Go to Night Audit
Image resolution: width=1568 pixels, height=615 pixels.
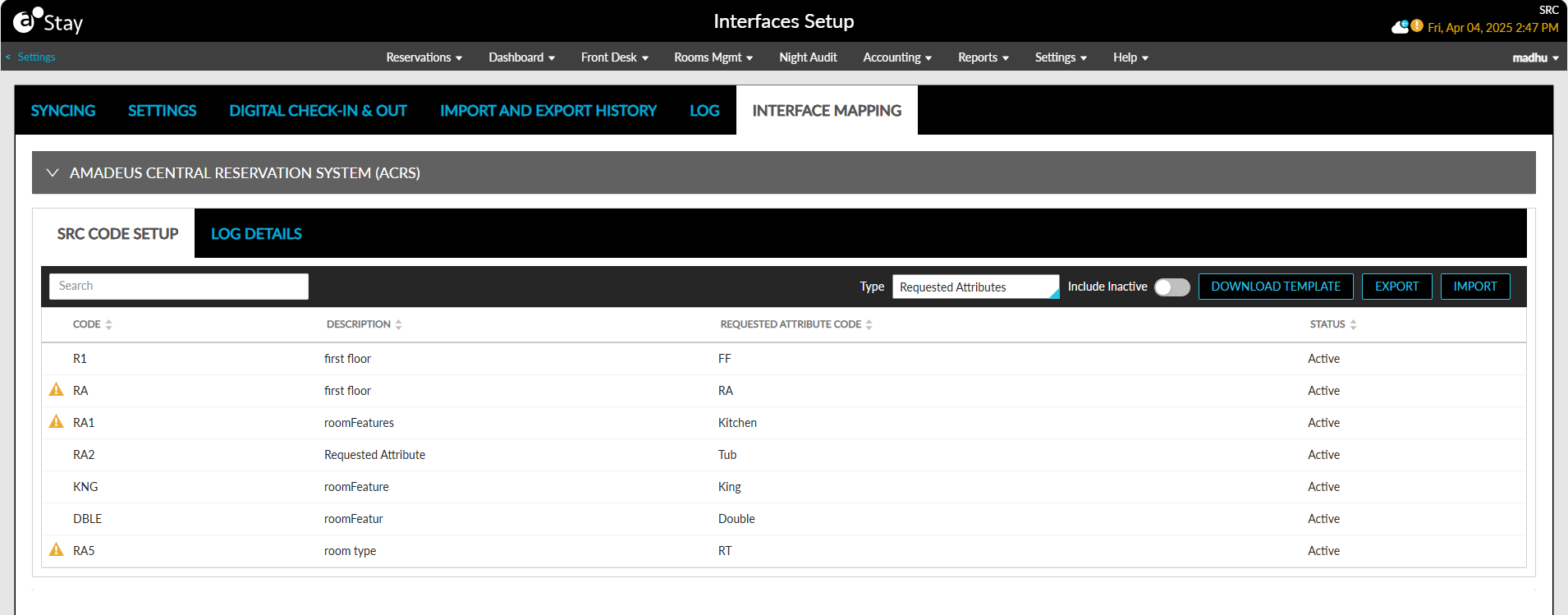coord(808,57)
